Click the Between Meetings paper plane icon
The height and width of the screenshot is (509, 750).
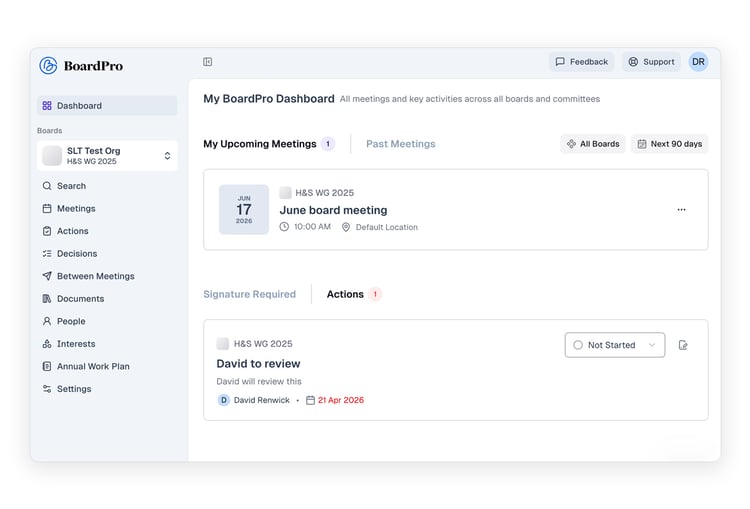coord(47,276)
